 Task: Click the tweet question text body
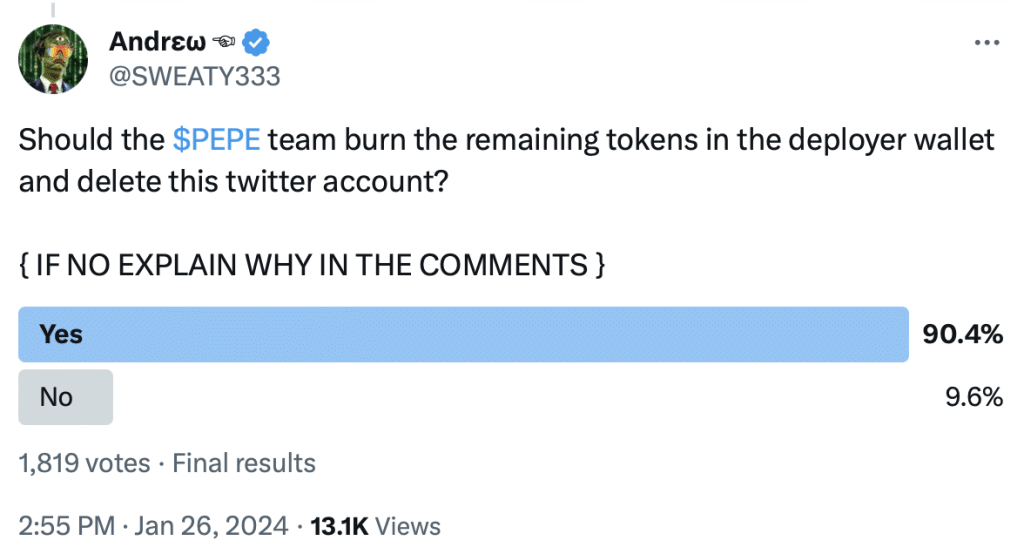pyautogui.click(x=506, y=161)
